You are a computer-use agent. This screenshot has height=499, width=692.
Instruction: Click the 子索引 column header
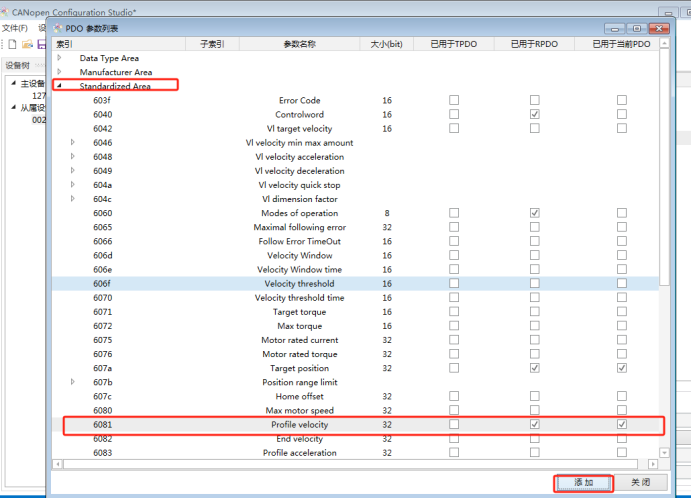click(x=212, y=44)
